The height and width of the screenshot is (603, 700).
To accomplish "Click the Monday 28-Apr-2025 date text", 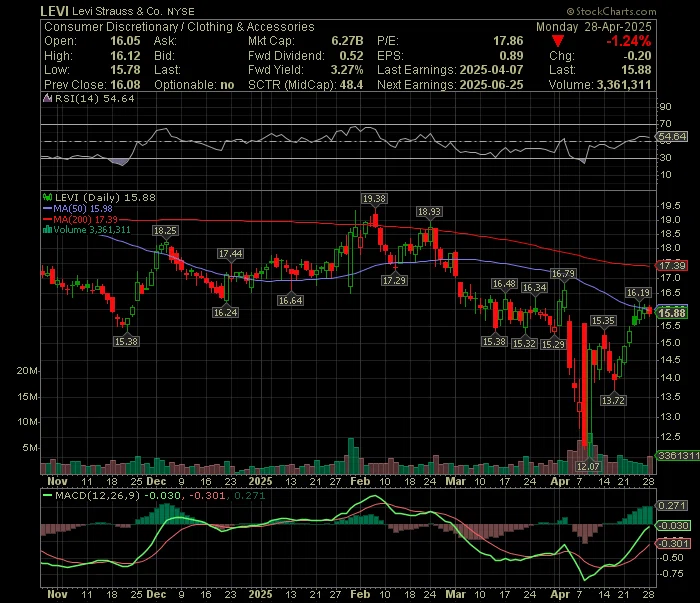I will pos(594,27).
